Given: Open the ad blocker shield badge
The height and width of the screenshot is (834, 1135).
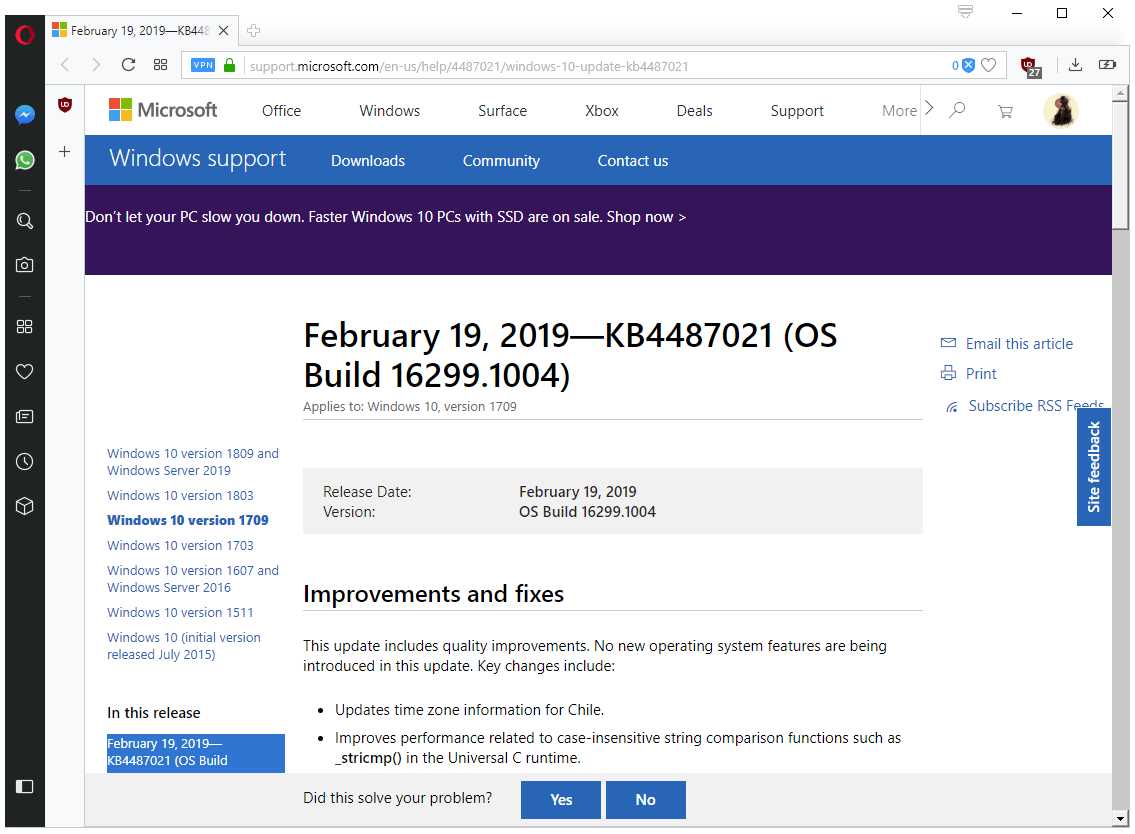Looking at the screenshot, I should click(x=963, y=65).
